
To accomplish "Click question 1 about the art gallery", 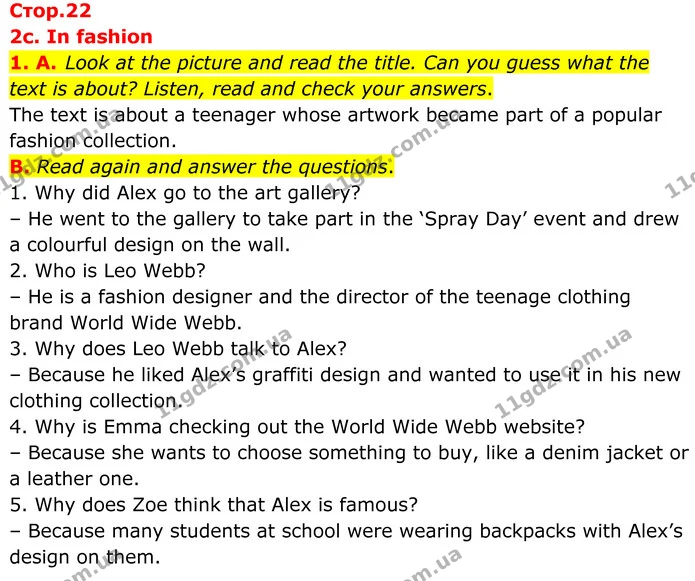I will [185, 193].
